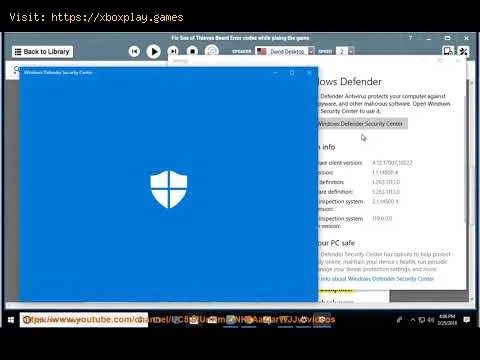480x360 pixels.
Task: Click the Back to Library button
Action: [42, 52]
